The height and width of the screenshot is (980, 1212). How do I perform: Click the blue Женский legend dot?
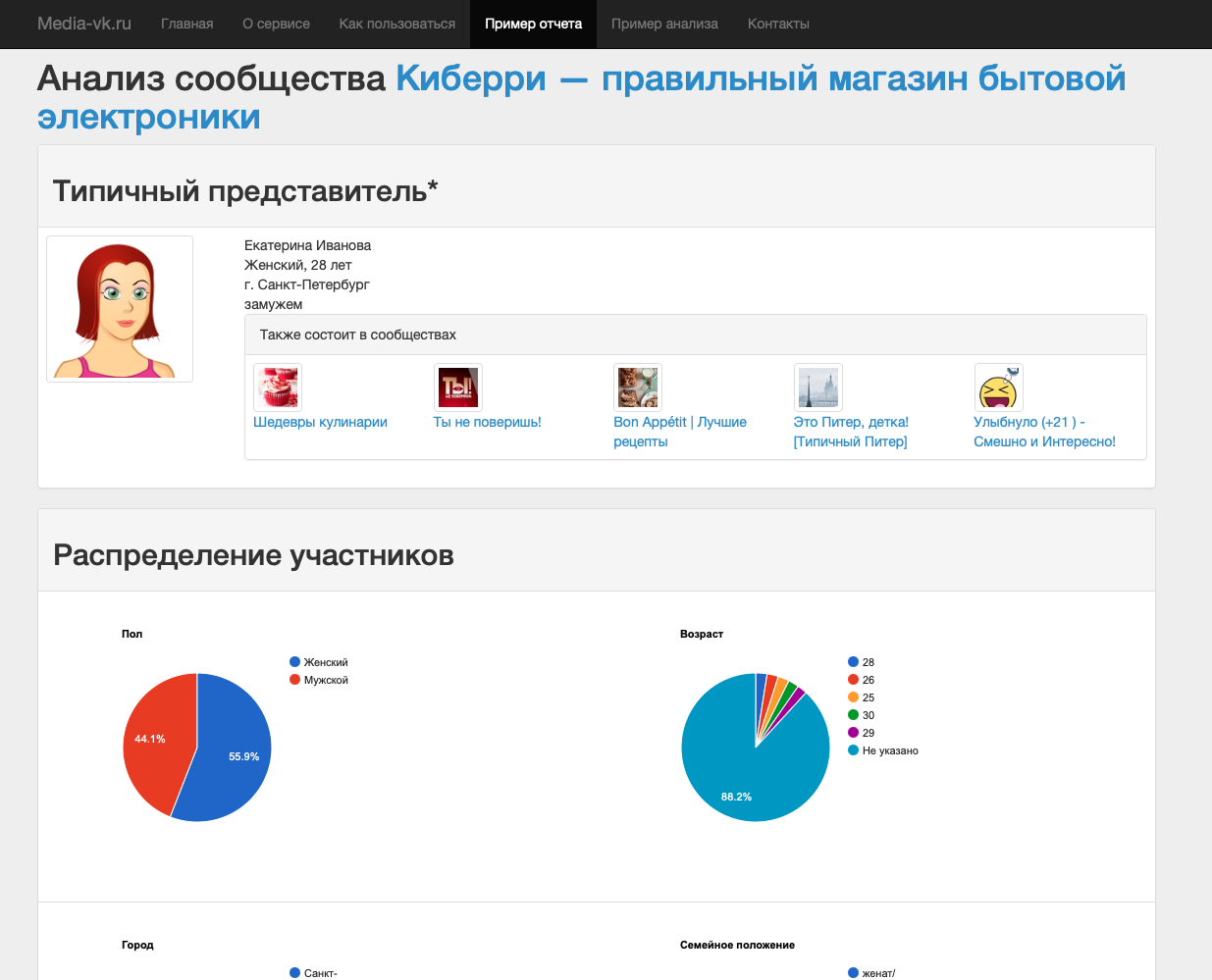point(294,662)
